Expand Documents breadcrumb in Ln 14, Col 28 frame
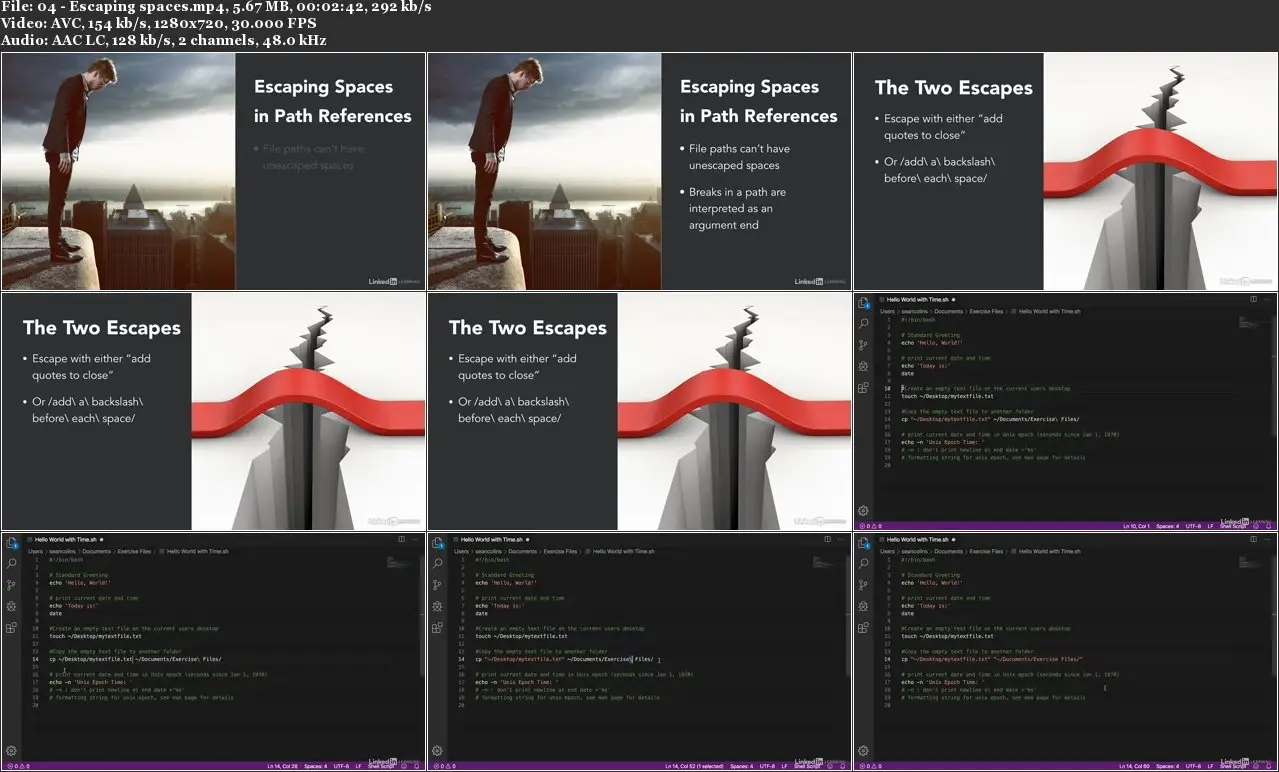The image size is (1279, 772). [96, 551]
